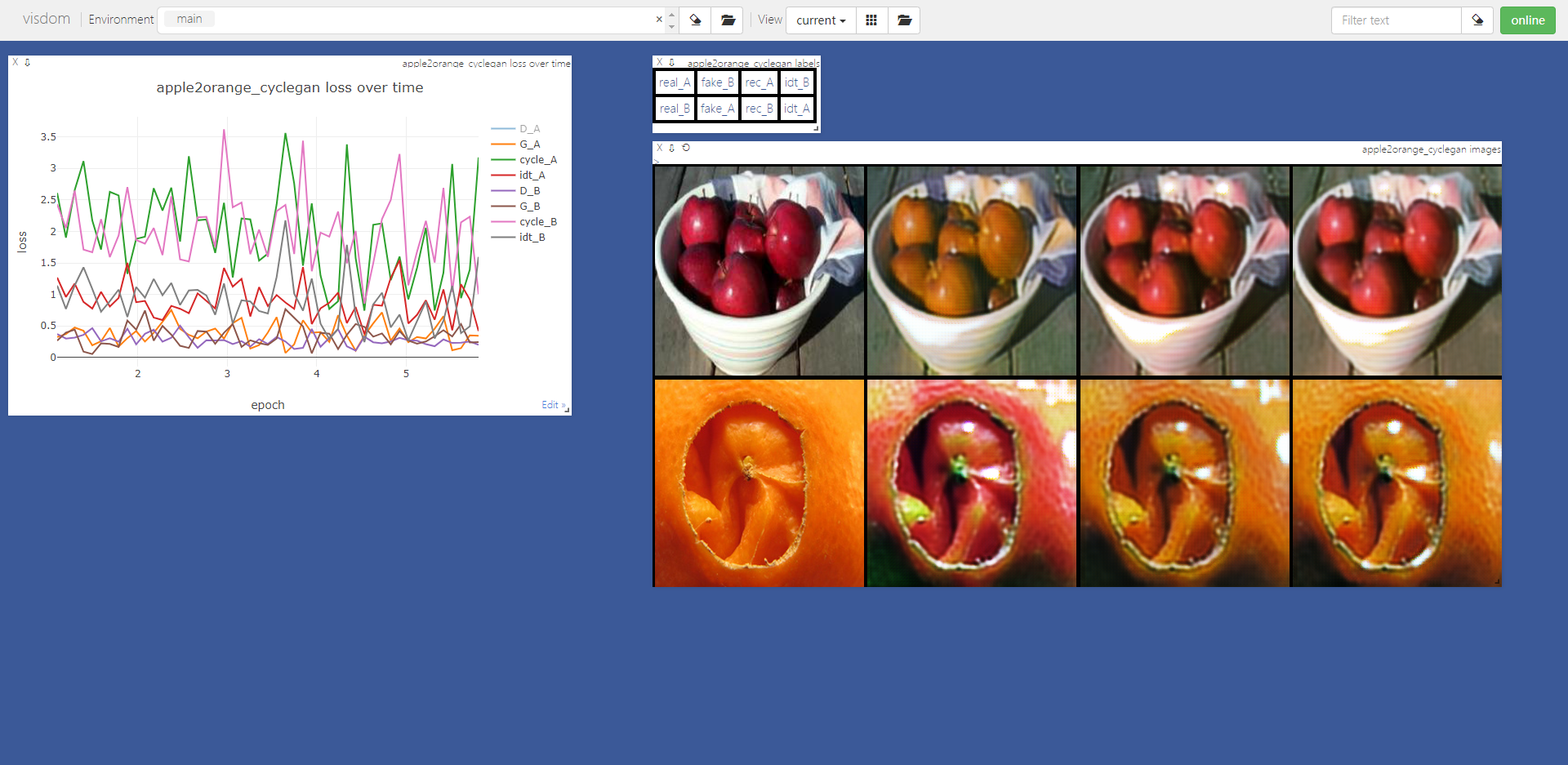Open saved views with the view folder icon
Image resolution: width=1568 pixels, height=765 pixels.
pos(903,20)
